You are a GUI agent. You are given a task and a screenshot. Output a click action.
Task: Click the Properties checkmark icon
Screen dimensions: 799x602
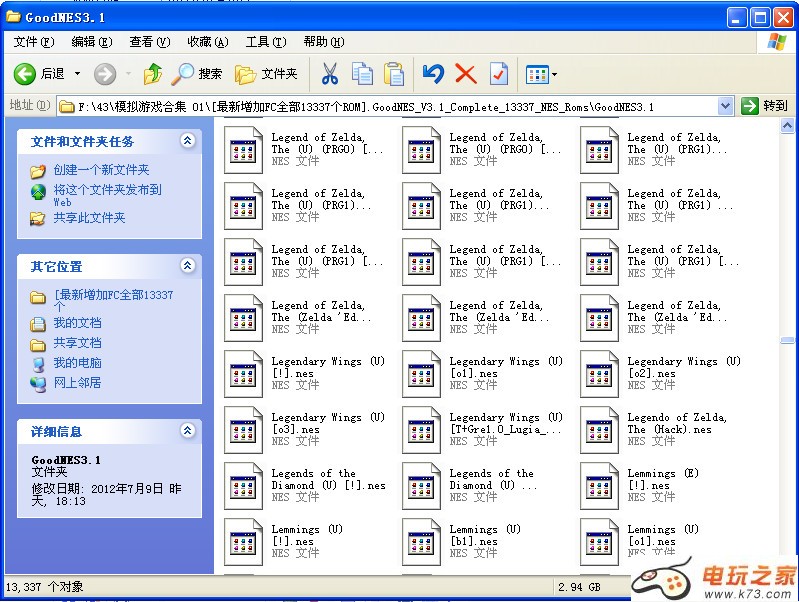click(498, 74)
